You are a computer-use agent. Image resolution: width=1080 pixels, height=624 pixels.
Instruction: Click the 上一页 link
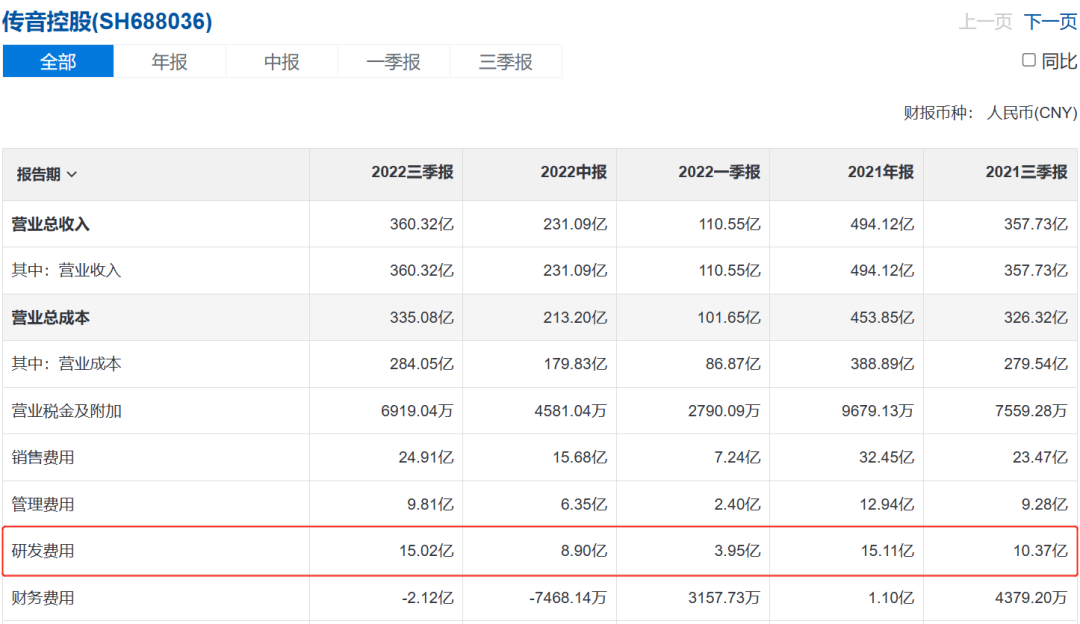point(985,22)
